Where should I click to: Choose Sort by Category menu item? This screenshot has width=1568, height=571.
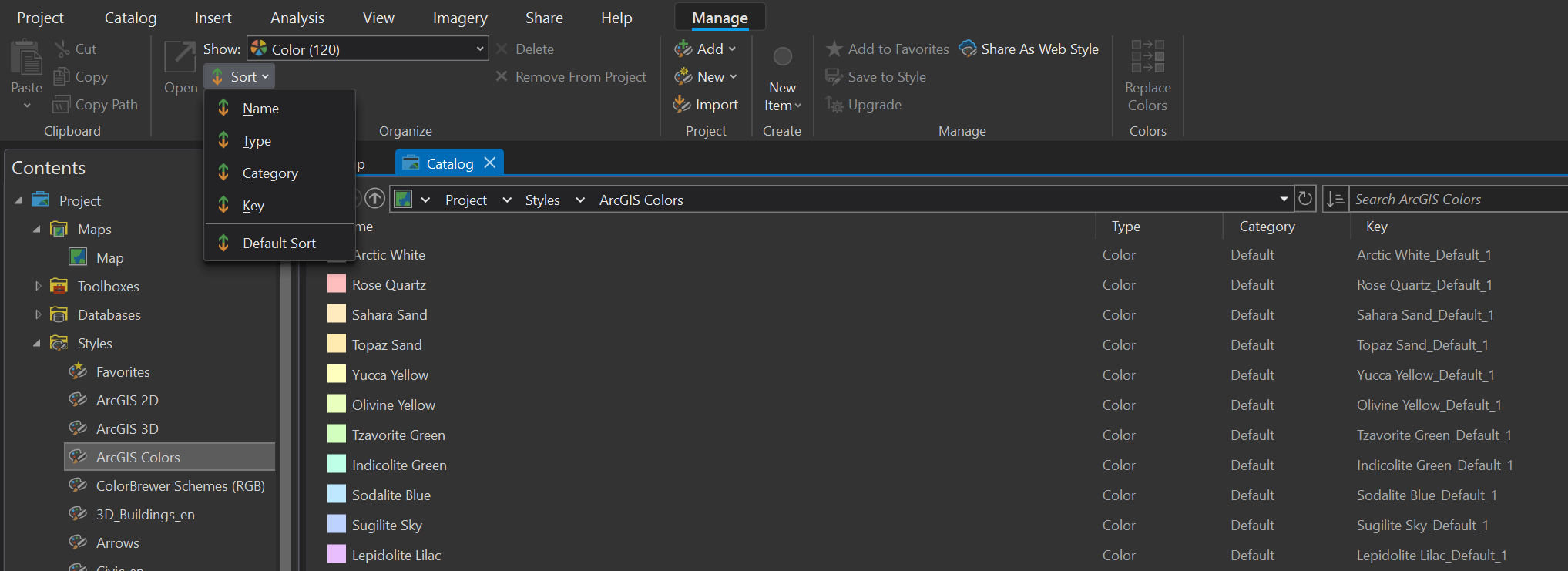click(279, 173)
